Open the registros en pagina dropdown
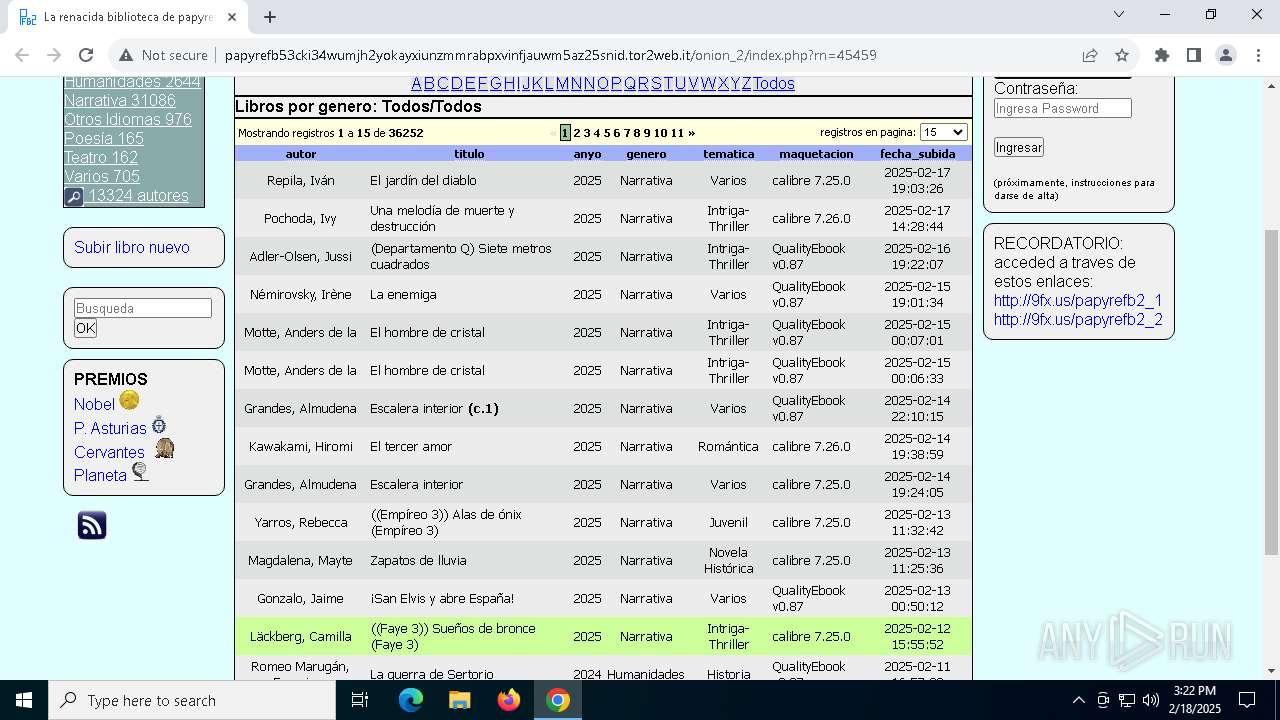Screen dimensions: 1280x720 943,132
